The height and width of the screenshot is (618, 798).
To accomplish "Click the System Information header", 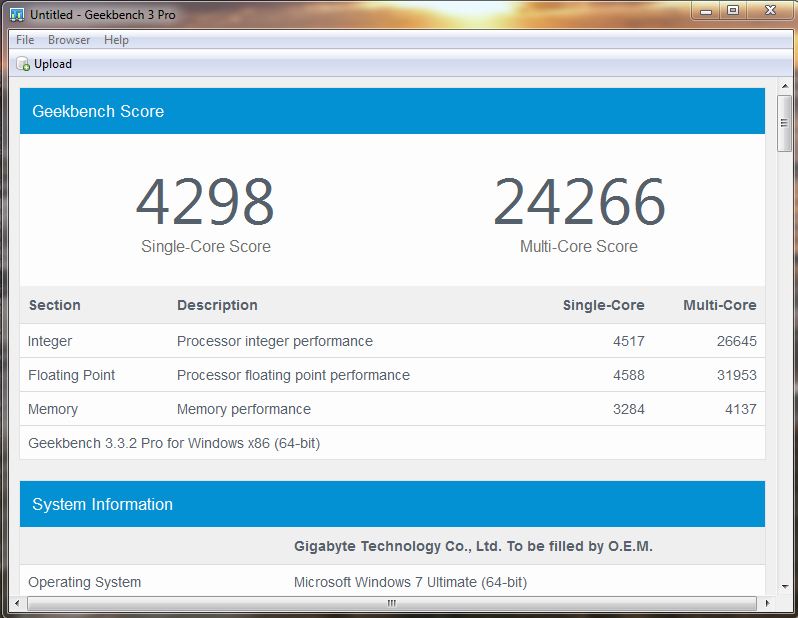I will (x=392, y=504).
